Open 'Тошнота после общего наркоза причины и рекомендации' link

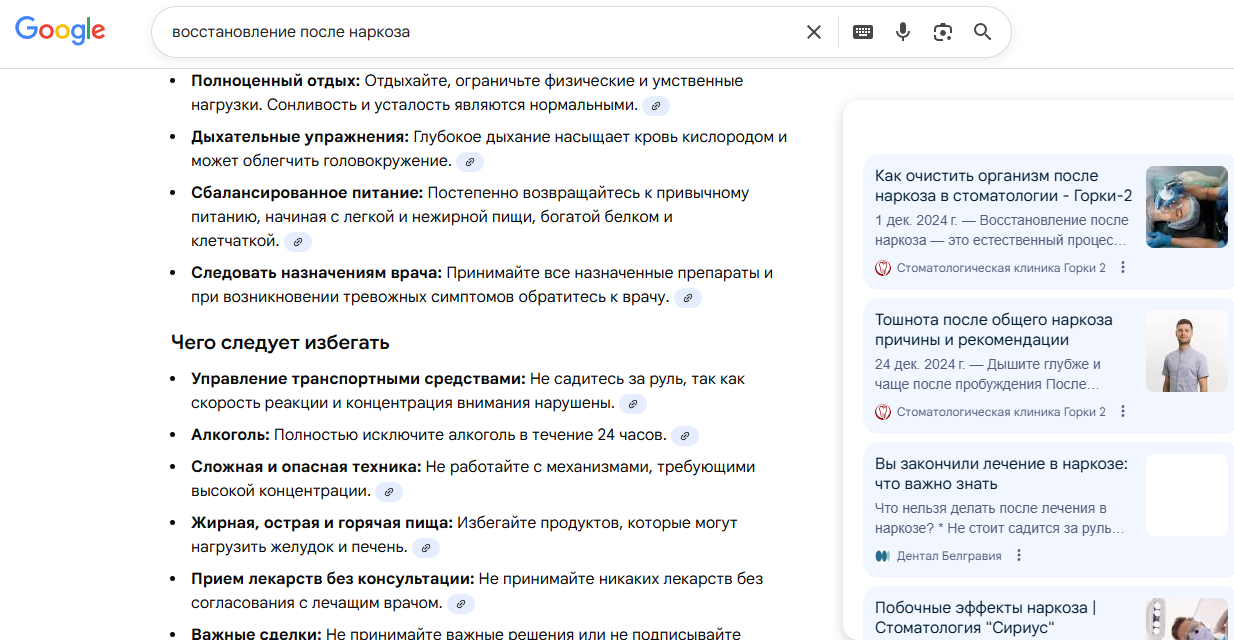click(994, 330)
